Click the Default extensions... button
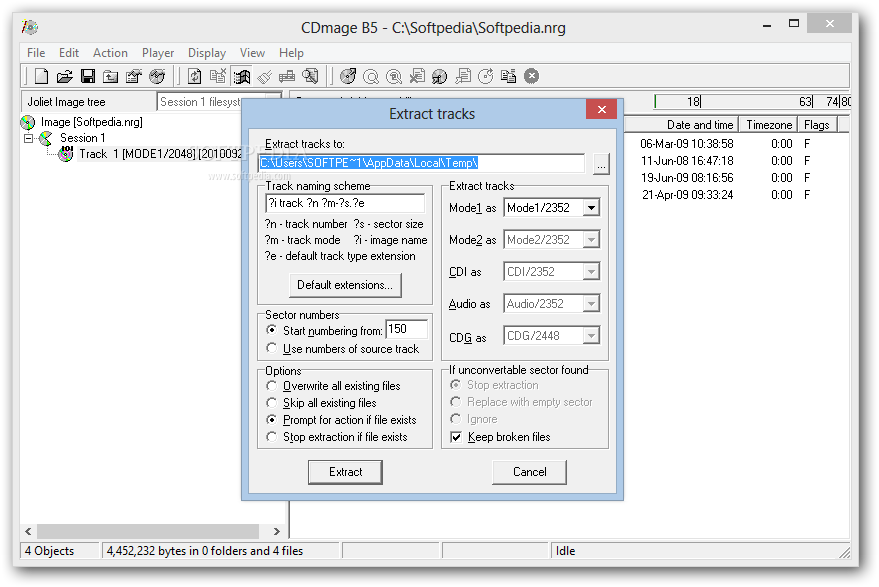879x587 pixels. pos(345,285)
